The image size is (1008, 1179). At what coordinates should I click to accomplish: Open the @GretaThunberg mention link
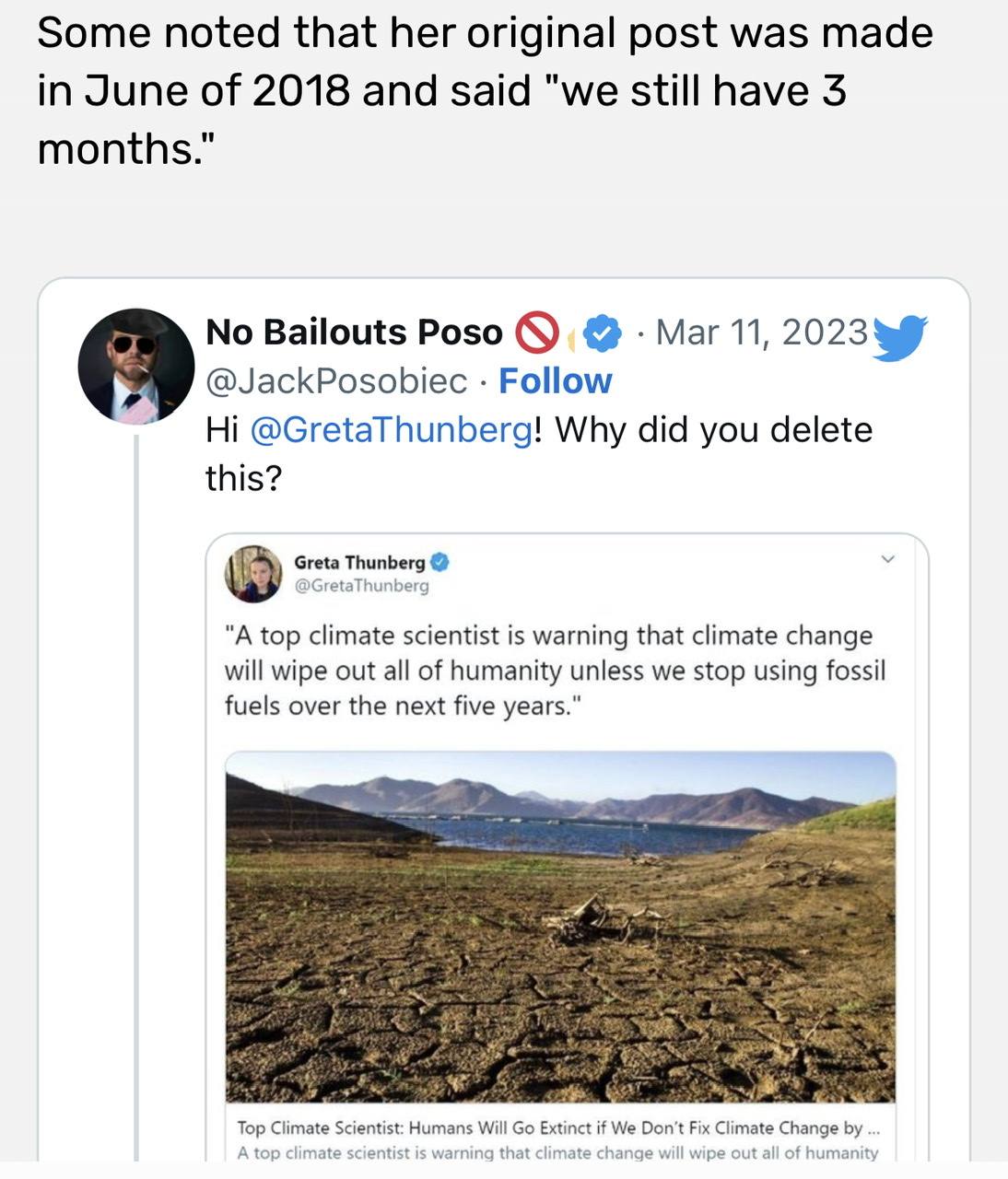[391, 430]
